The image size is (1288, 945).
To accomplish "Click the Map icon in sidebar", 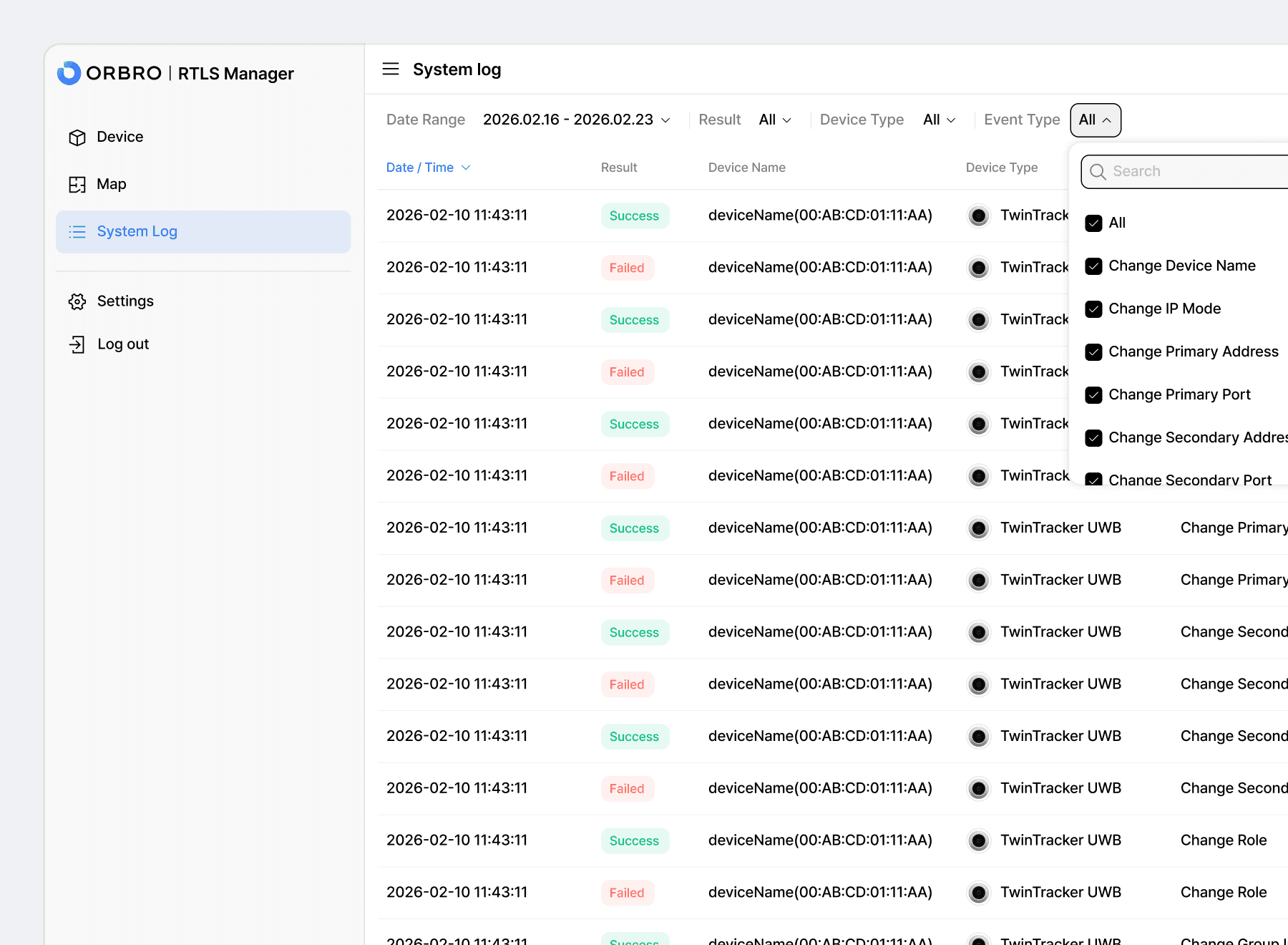I will click(77, 185).
